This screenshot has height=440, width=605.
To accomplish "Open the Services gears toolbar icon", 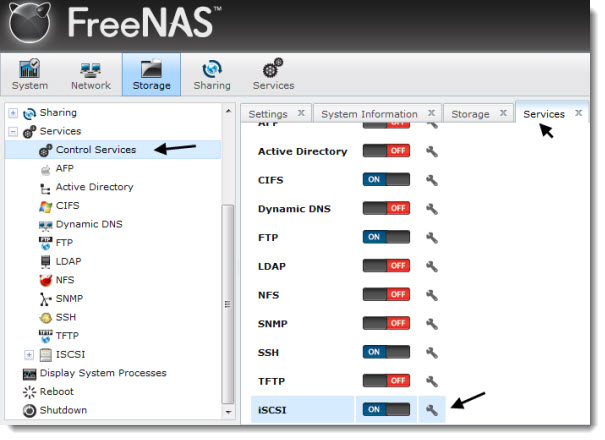I will [x=273, y=75].
